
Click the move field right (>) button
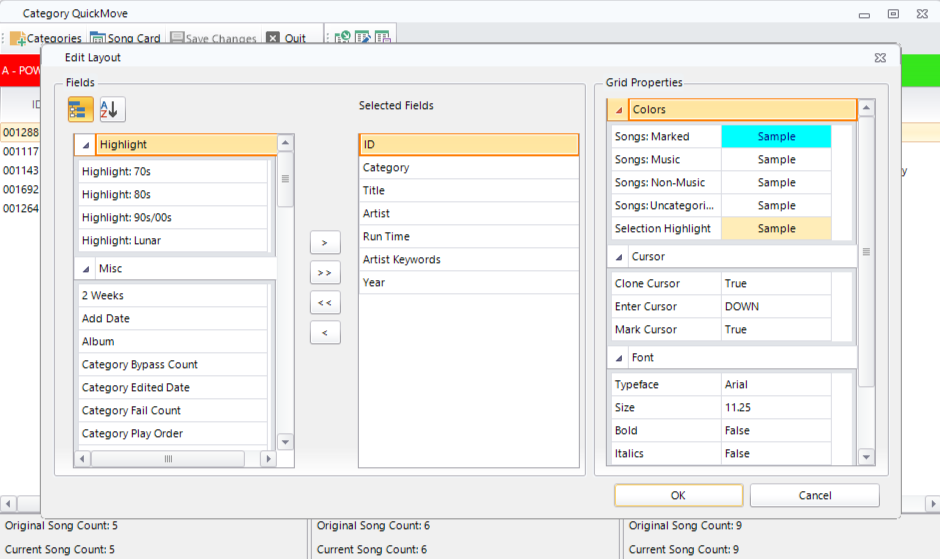pos(324,243)
